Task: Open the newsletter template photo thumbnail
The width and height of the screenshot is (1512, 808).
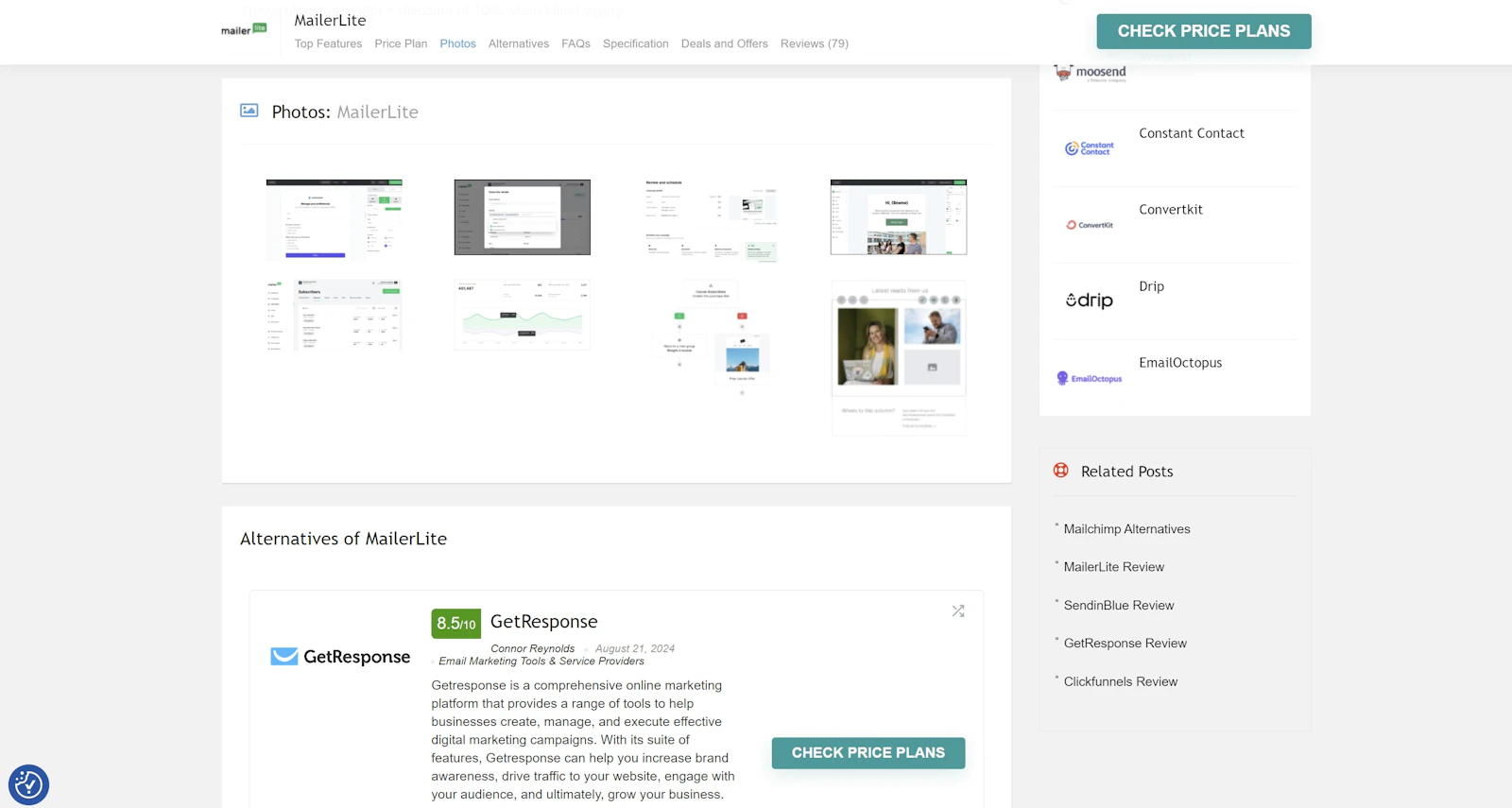Action: [x=899, y=357]
